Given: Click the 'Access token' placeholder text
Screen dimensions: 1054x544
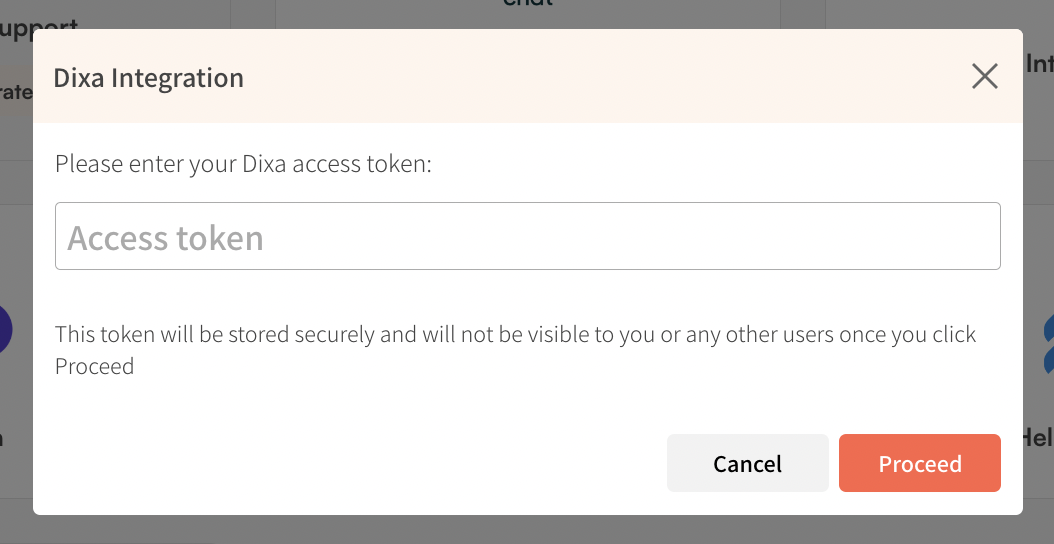Looking at the screenshot, I should point(165,237).
